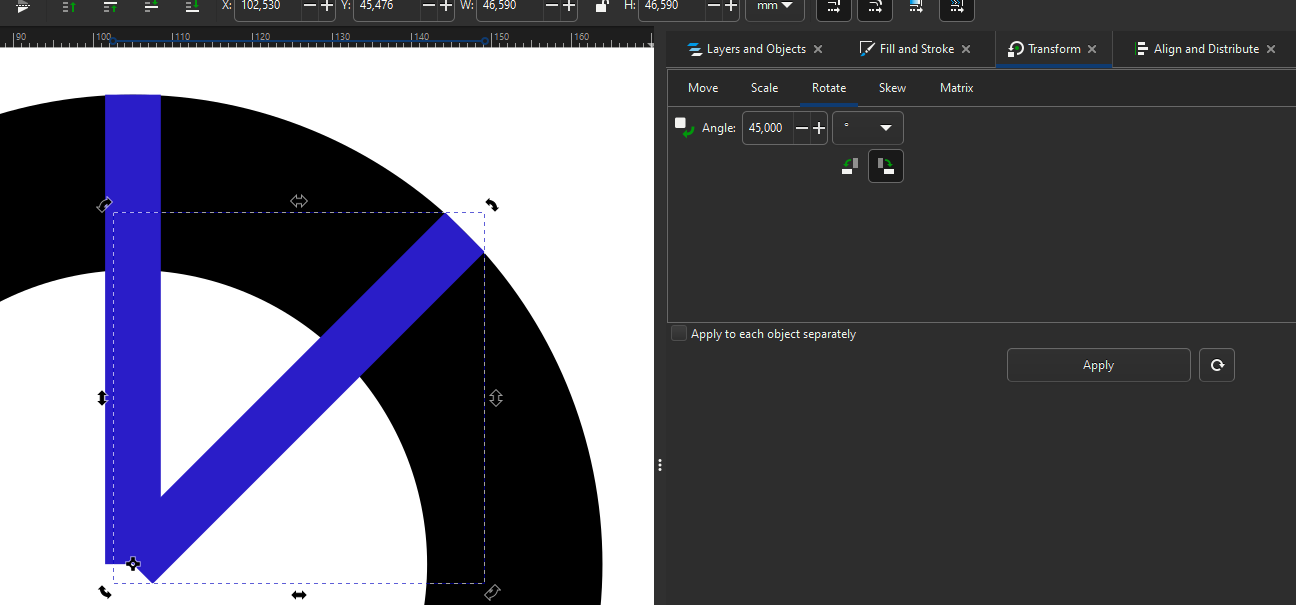Click raise selection one step icon
The image size is (1296, 605).
pyautogui.click(x=111, y=6)
